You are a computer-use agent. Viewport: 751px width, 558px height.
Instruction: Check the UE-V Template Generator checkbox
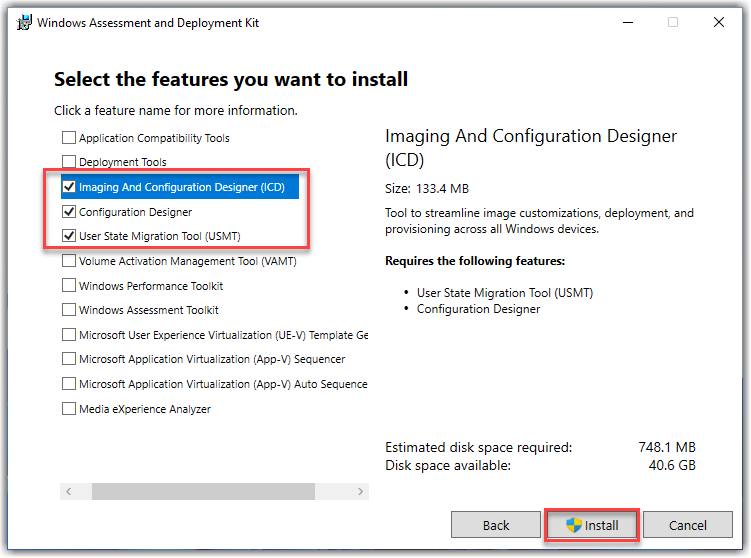(69, 334)
